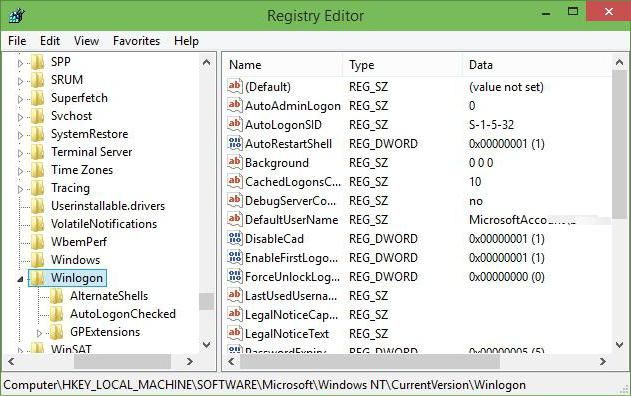This screenshot has width=631, height=396.
Task: Collapse the Winlogon tree node
Action: point(20,278)
